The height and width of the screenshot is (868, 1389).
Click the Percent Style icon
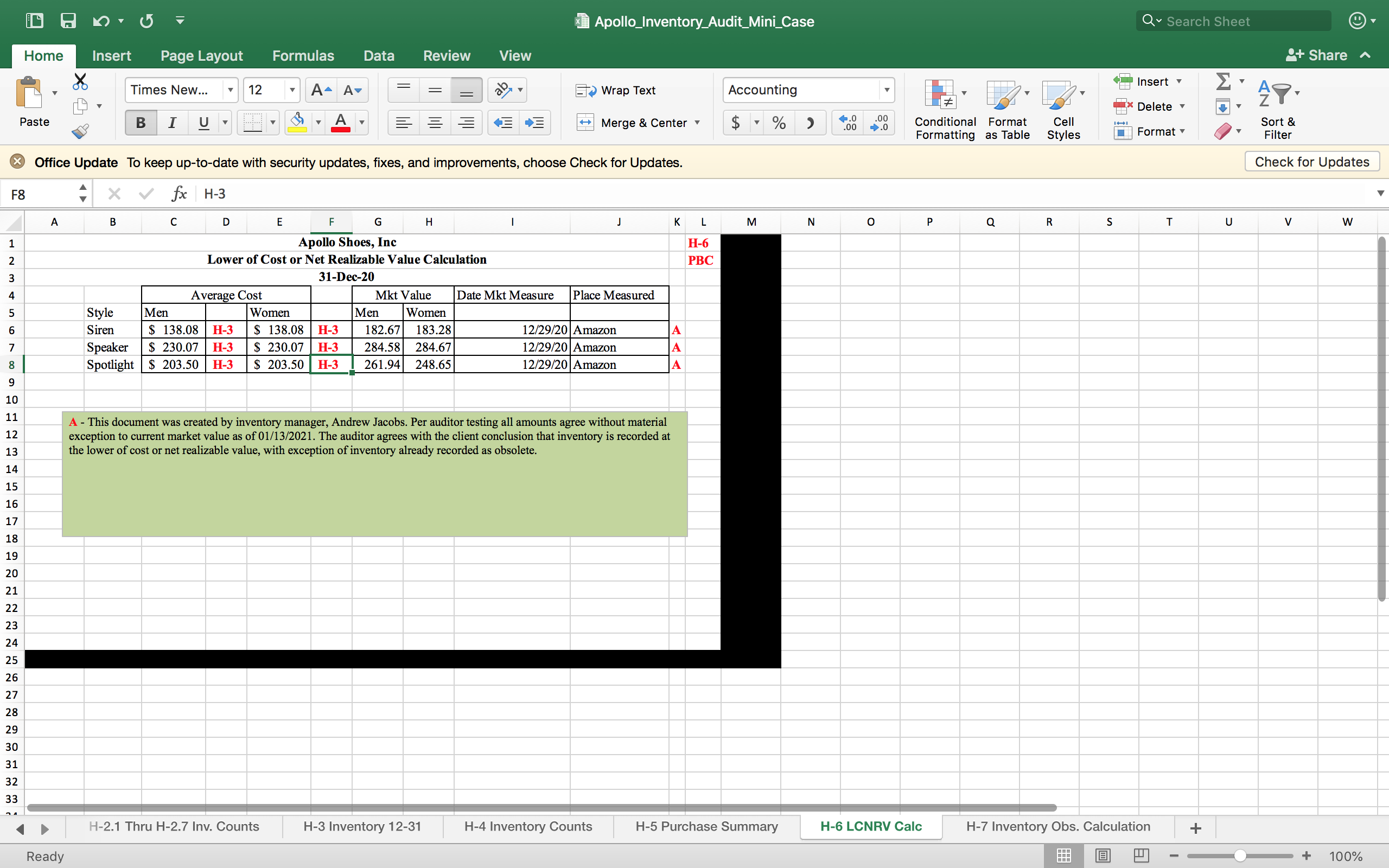point(779,123)
